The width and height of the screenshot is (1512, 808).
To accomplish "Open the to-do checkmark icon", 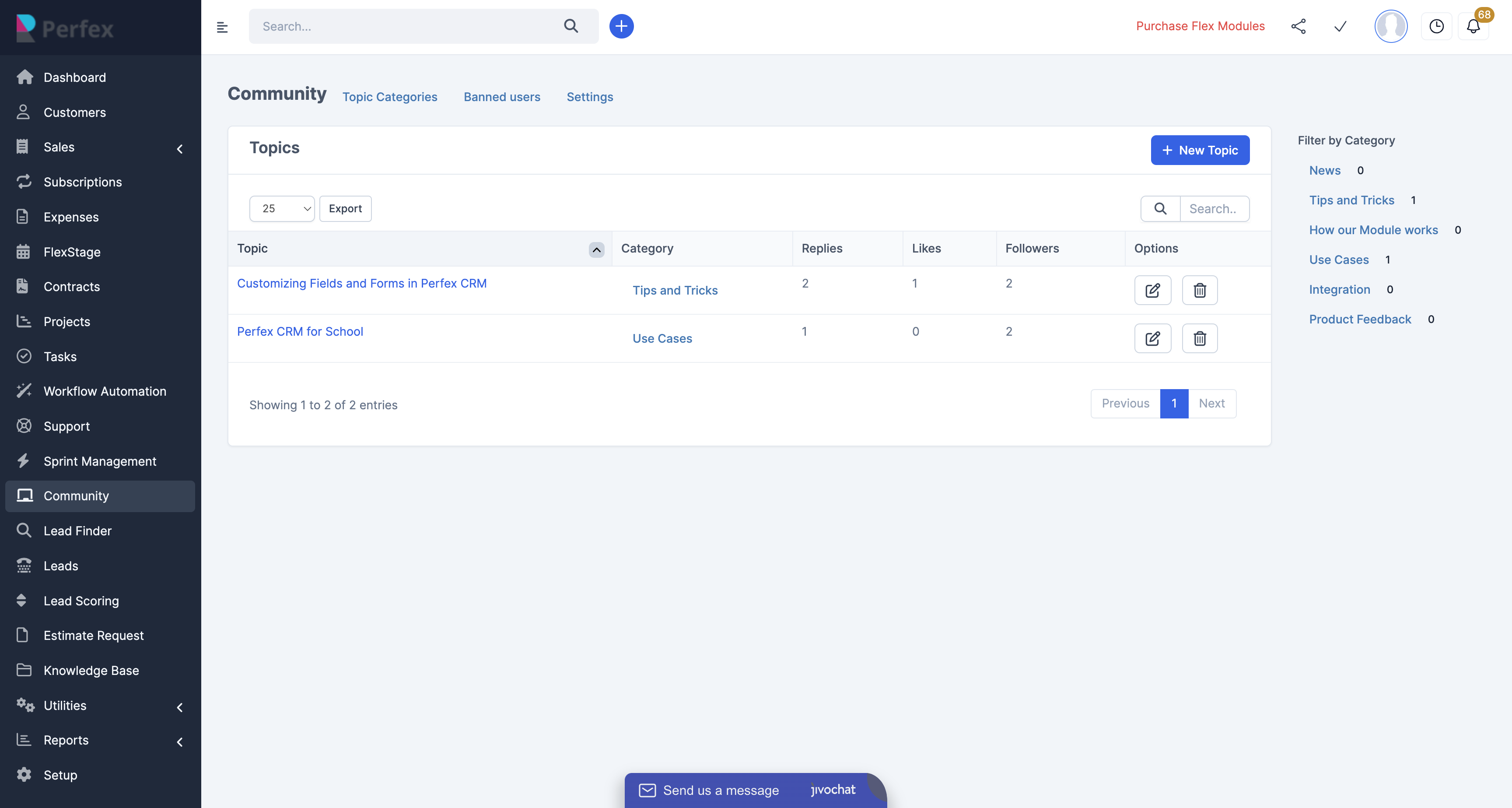I will pyautogui.click(x=1340, y=26).
